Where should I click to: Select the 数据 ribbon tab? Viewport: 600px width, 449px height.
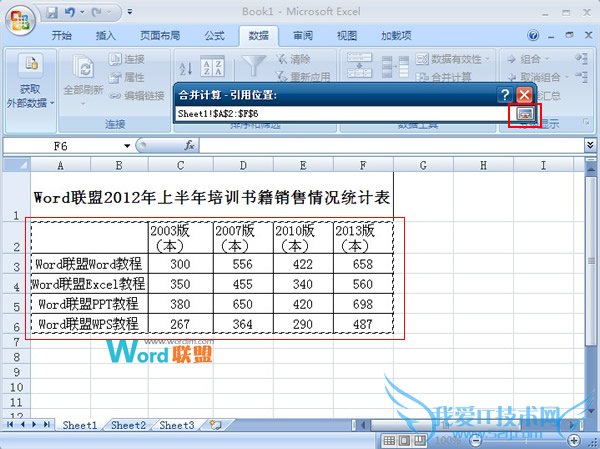point(259,36)
